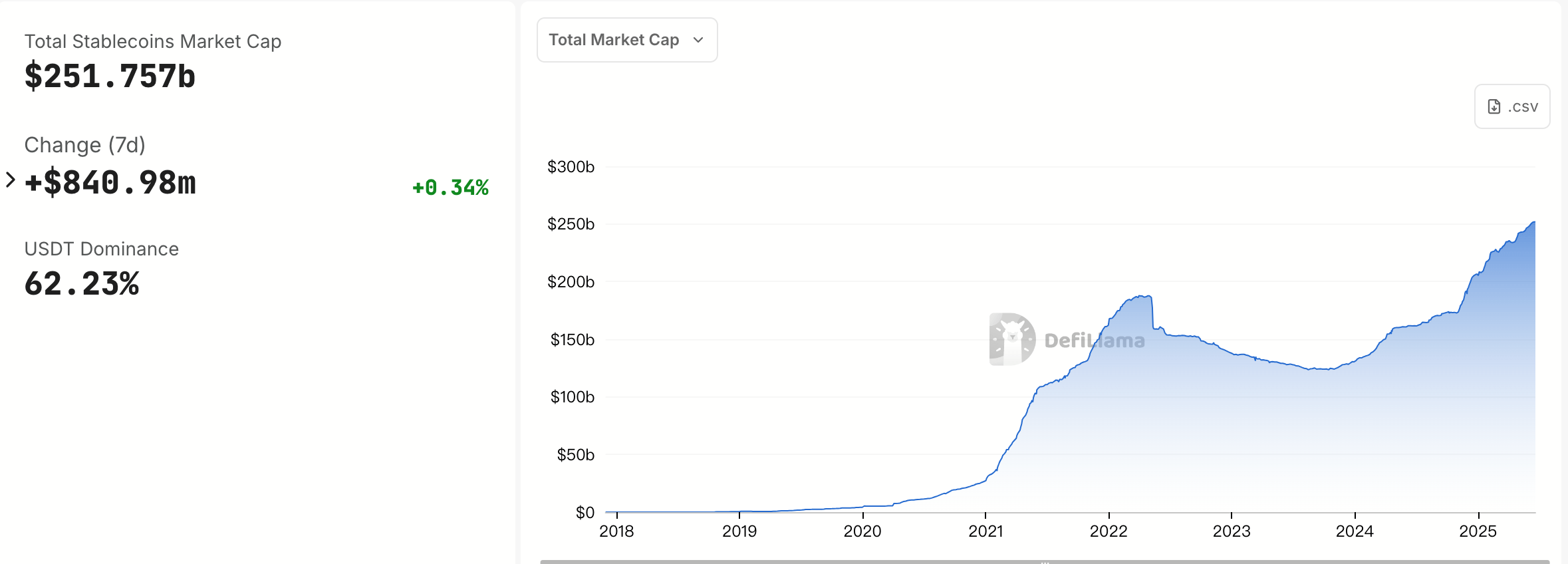The image size is (1568, 564).
Task: Click the DefiLlama llama logo watermark
Action: pyautogui.click(x=1012, y=339)
